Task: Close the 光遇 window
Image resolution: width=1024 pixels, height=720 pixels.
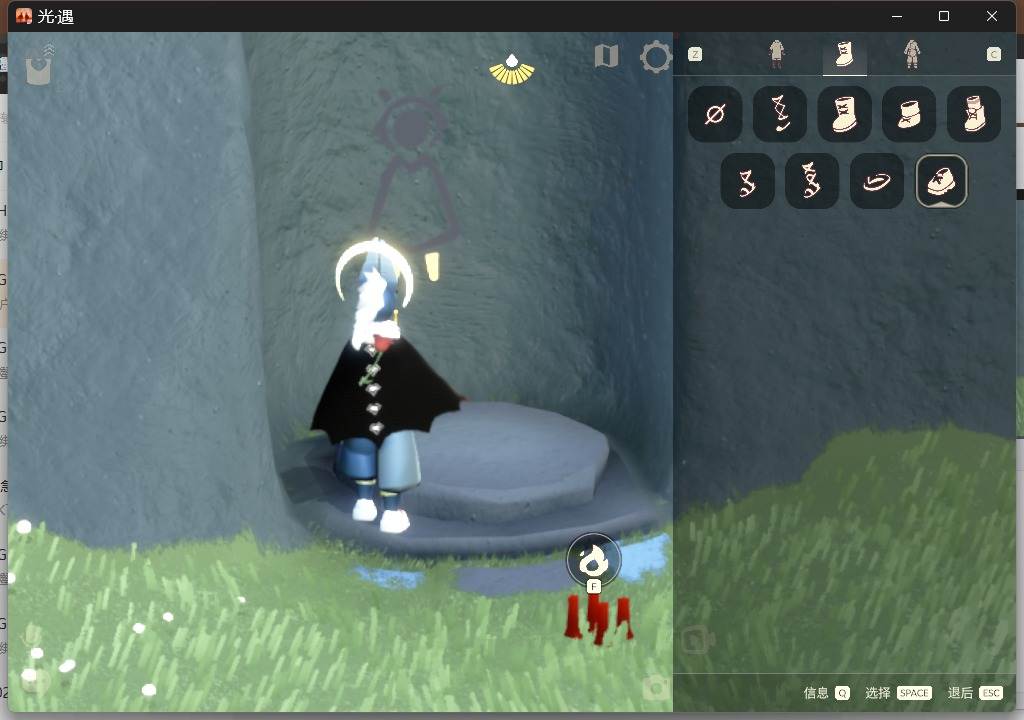Action: pyautogui.click(x=992, y=16)
